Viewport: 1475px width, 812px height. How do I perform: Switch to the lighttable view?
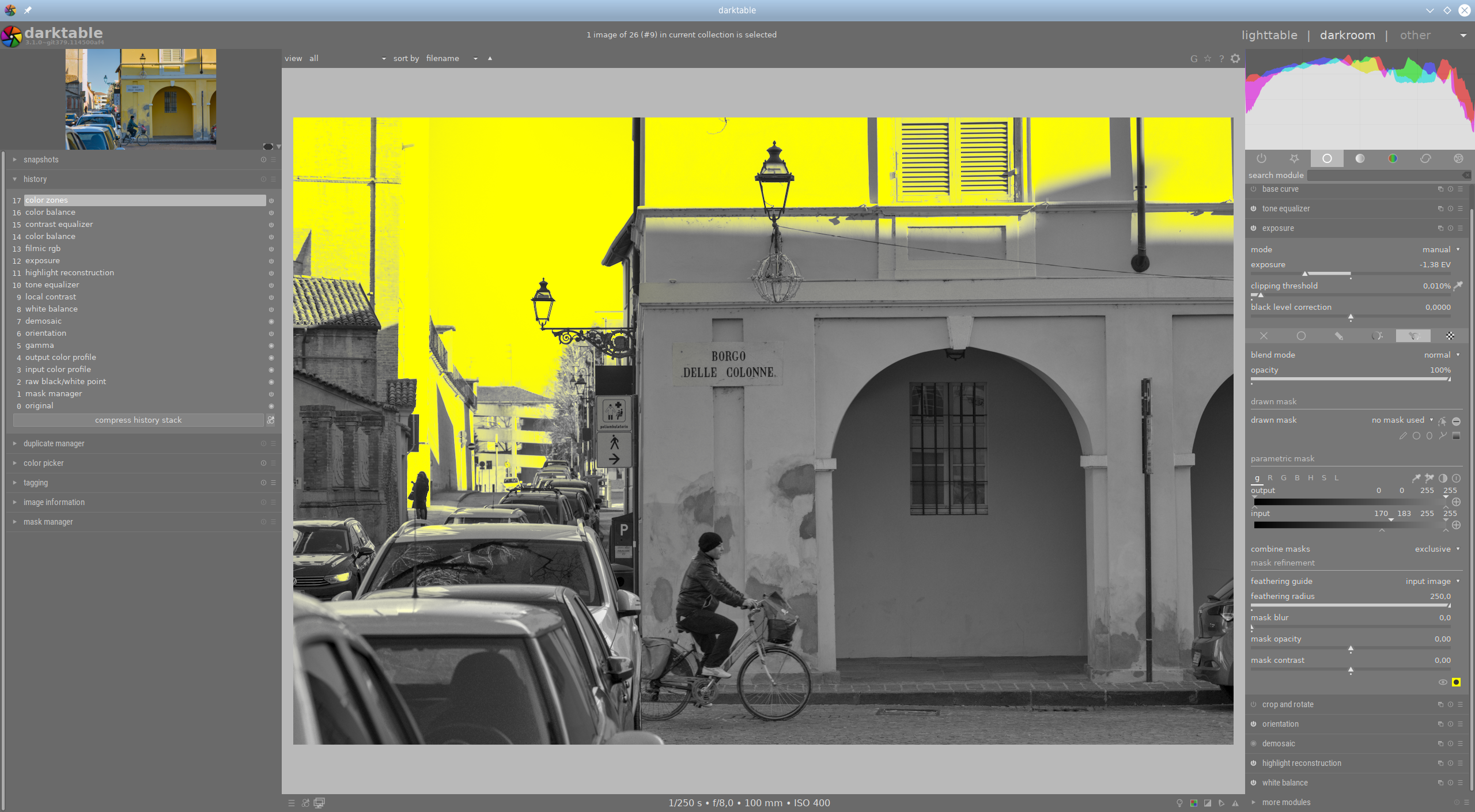[1269, 35]
